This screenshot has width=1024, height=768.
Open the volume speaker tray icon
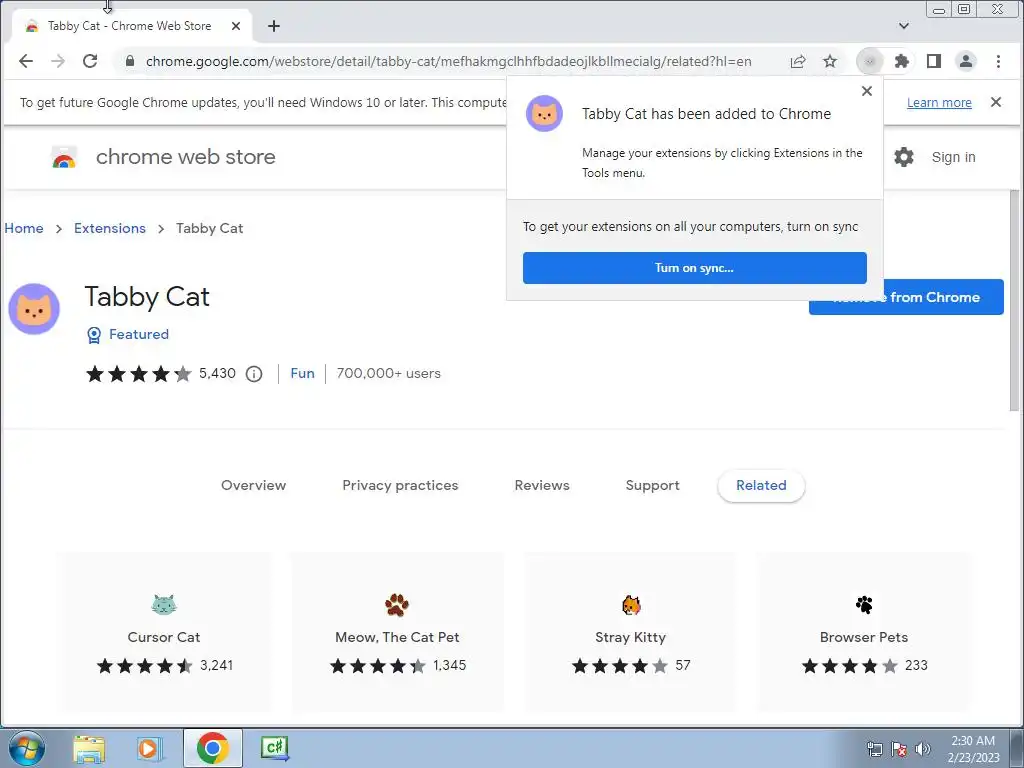coord(923,749)
